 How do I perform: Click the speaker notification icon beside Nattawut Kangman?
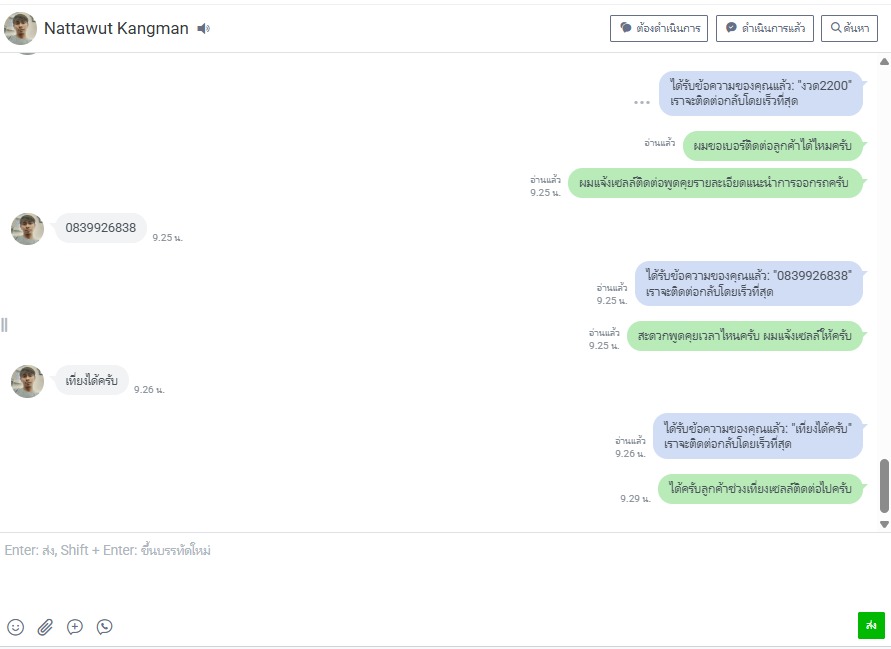203,28
